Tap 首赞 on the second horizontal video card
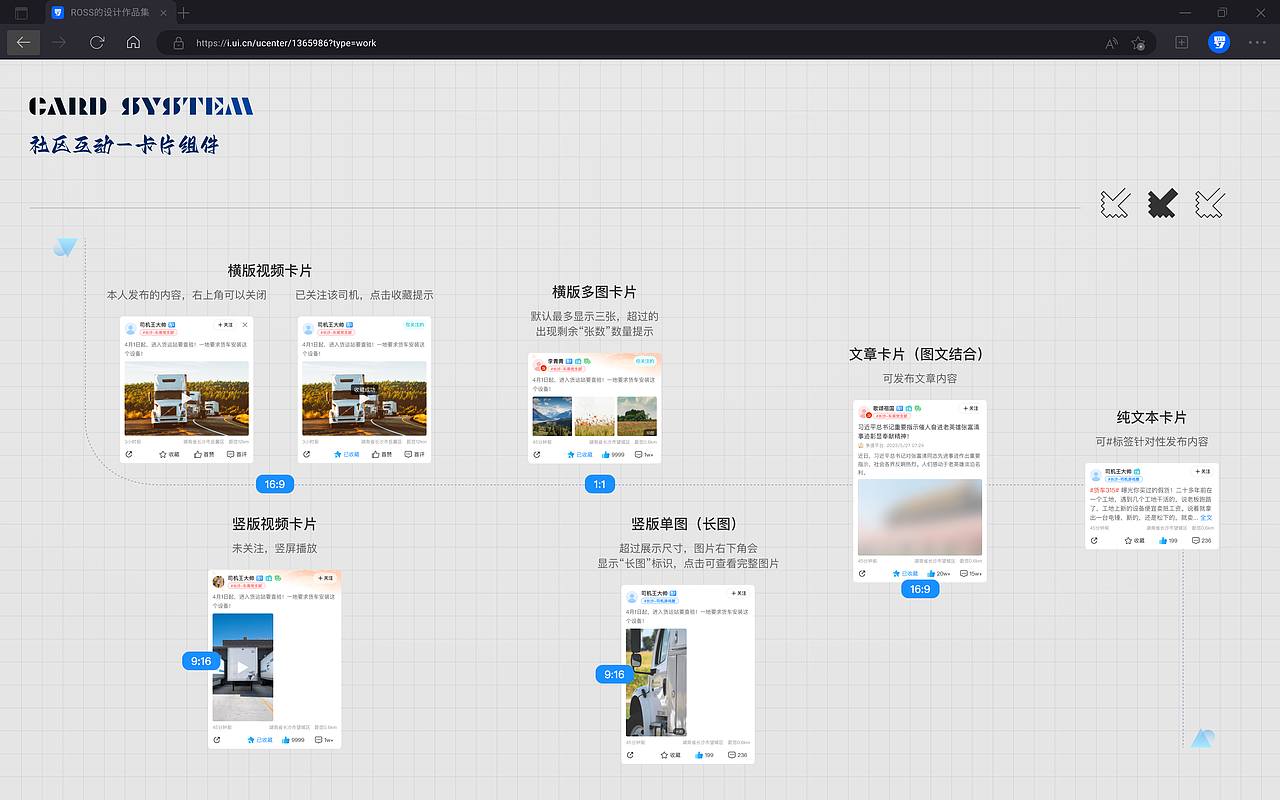The height and width of the screenshot is (800, 1280). click(x=381, y=454)
